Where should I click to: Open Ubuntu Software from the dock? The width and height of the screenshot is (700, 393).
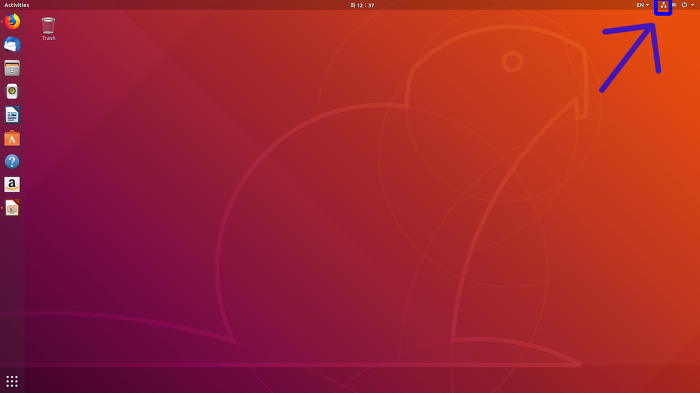click(12, 138)
